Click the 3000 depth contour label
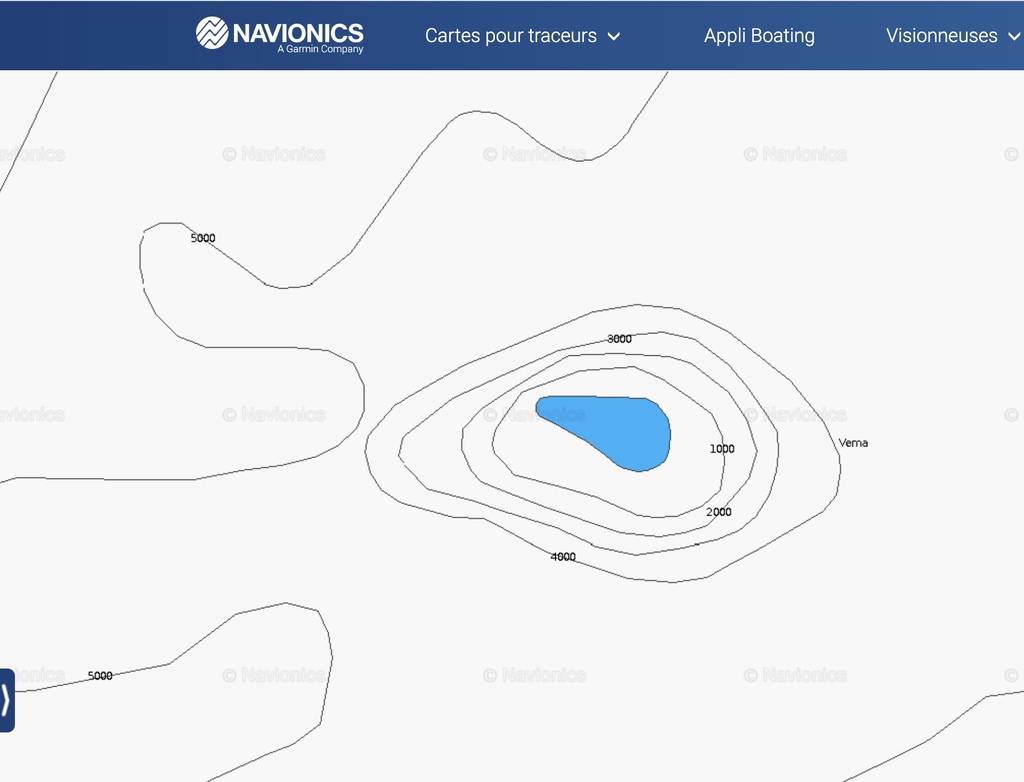The height and width of the screenshot is (782, 1024). (619, 339)
